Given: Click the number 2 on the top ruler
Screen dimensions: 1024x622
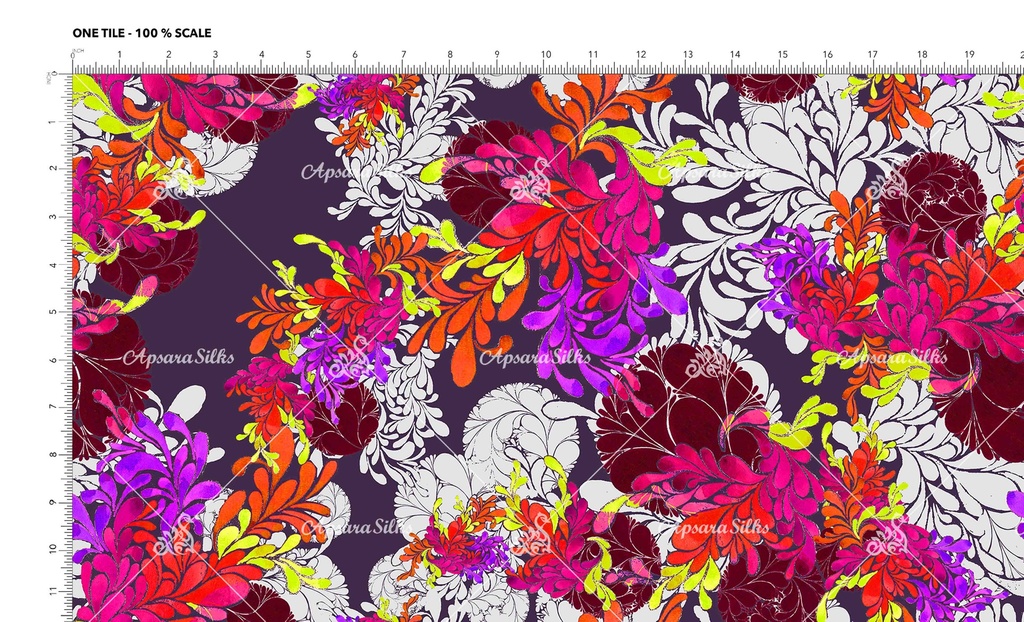Looking at the screenshot, I should tap(168, 55).
